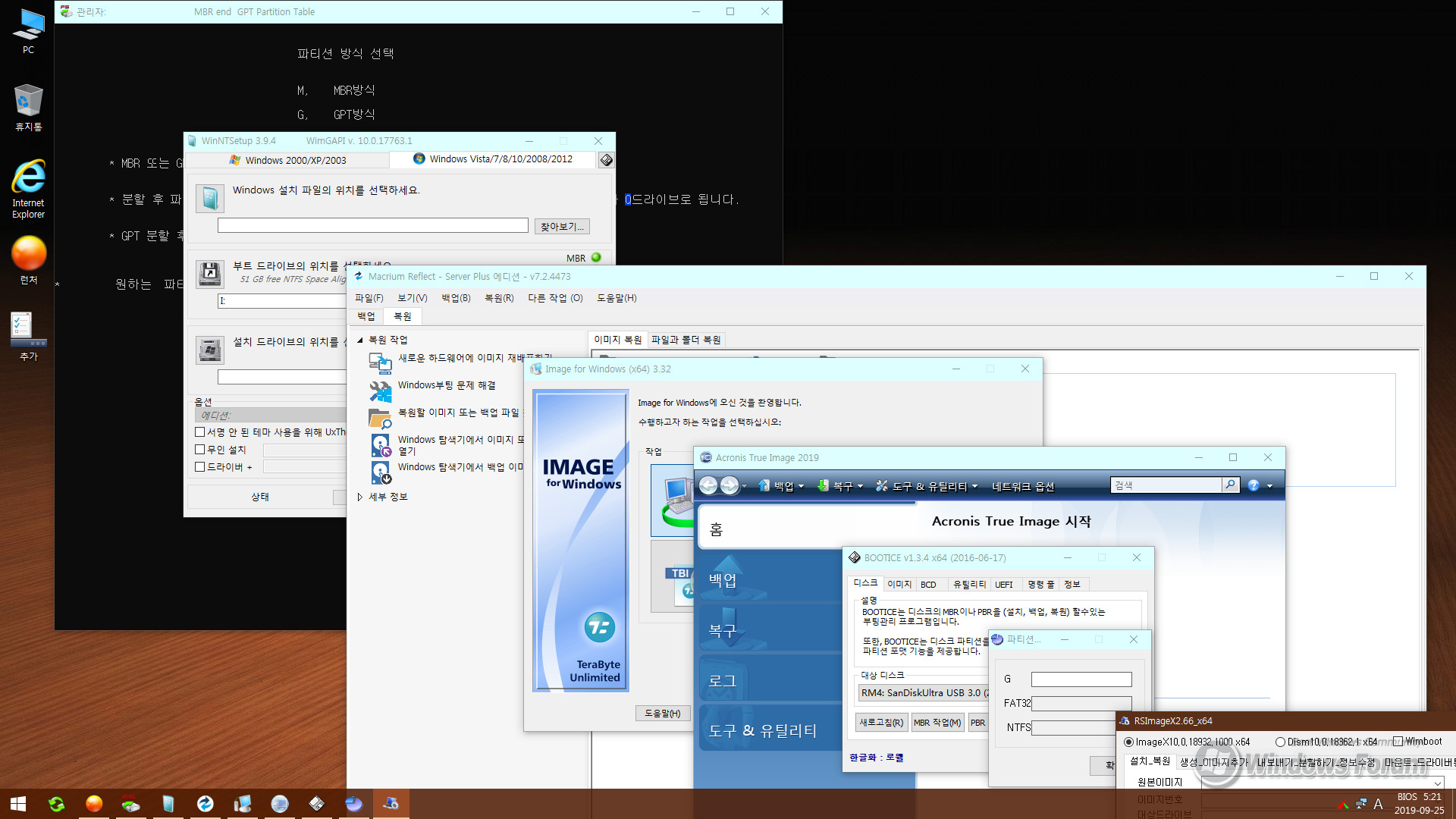Open the Recycle Bin (휴지통) desktop icon
The width and height of the screenshot is (1456, 819).
pos(28,107)
